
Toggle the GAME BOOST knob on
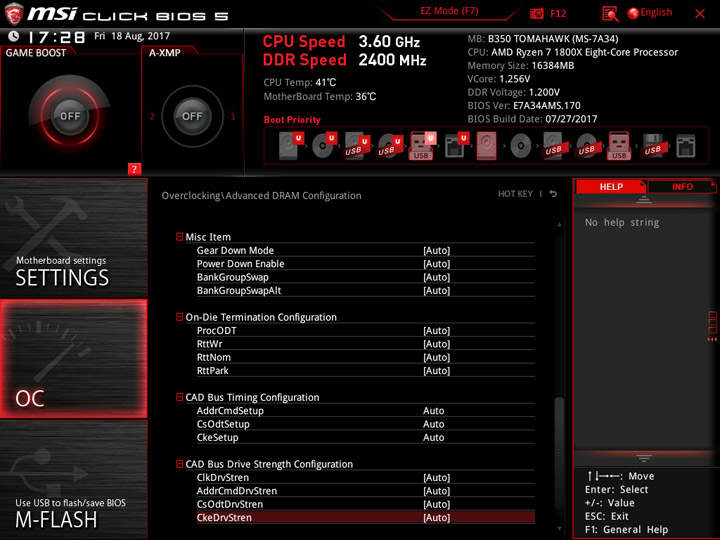(x=70, y=116)
